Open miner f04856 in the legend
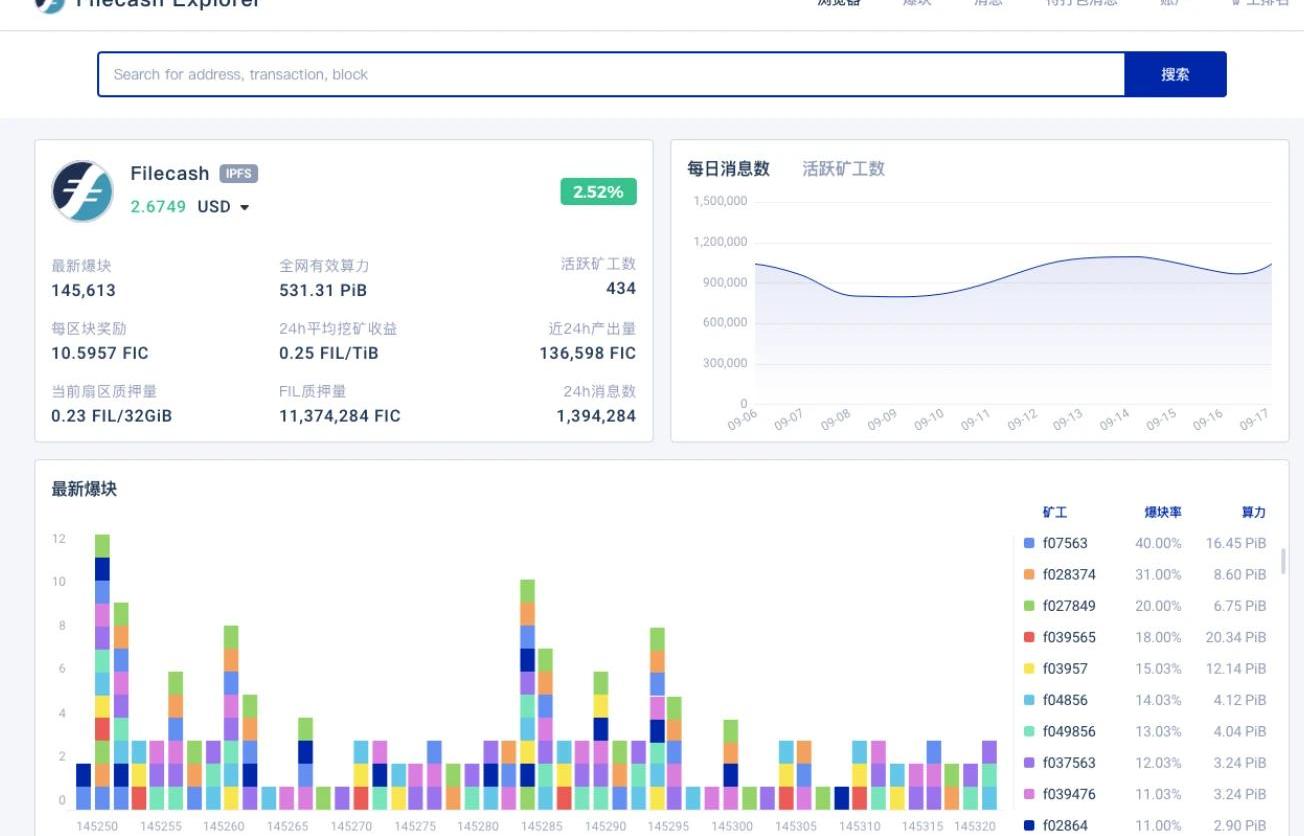Viewport: 1304px width, 836px height. pos(1065,700)
